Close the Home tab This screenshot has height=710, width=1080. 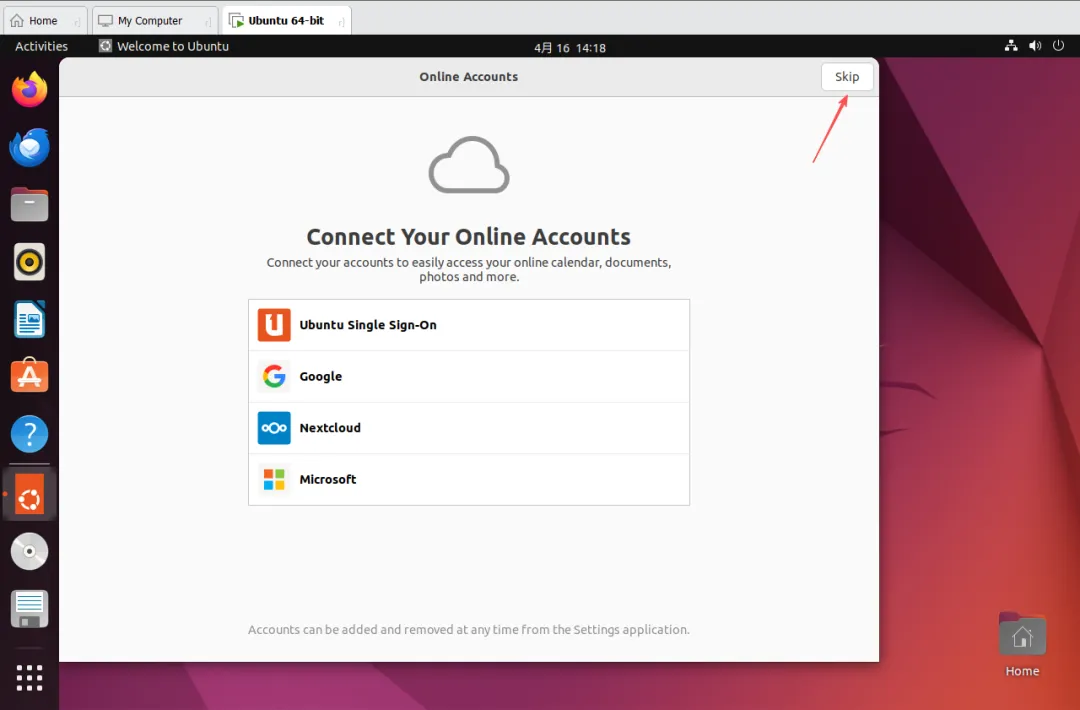[77, 22]
